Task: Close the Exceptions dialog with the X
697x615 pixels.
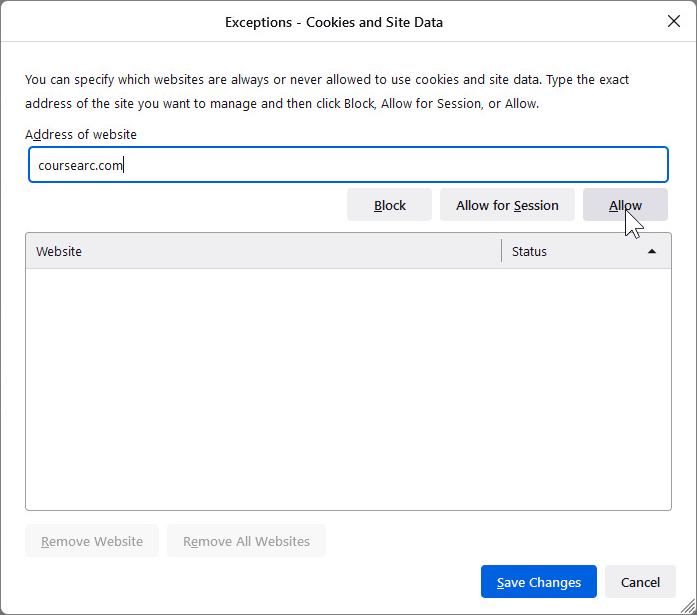Action: coord(674,21)
